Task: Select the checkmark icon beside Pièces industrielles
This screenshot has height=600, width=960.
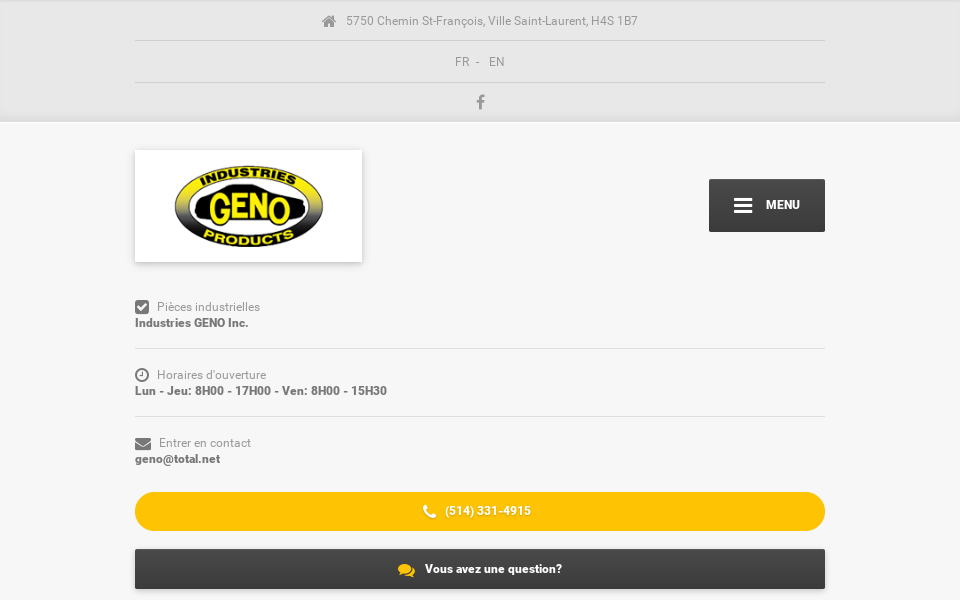Action: click(x=141, y=307)
